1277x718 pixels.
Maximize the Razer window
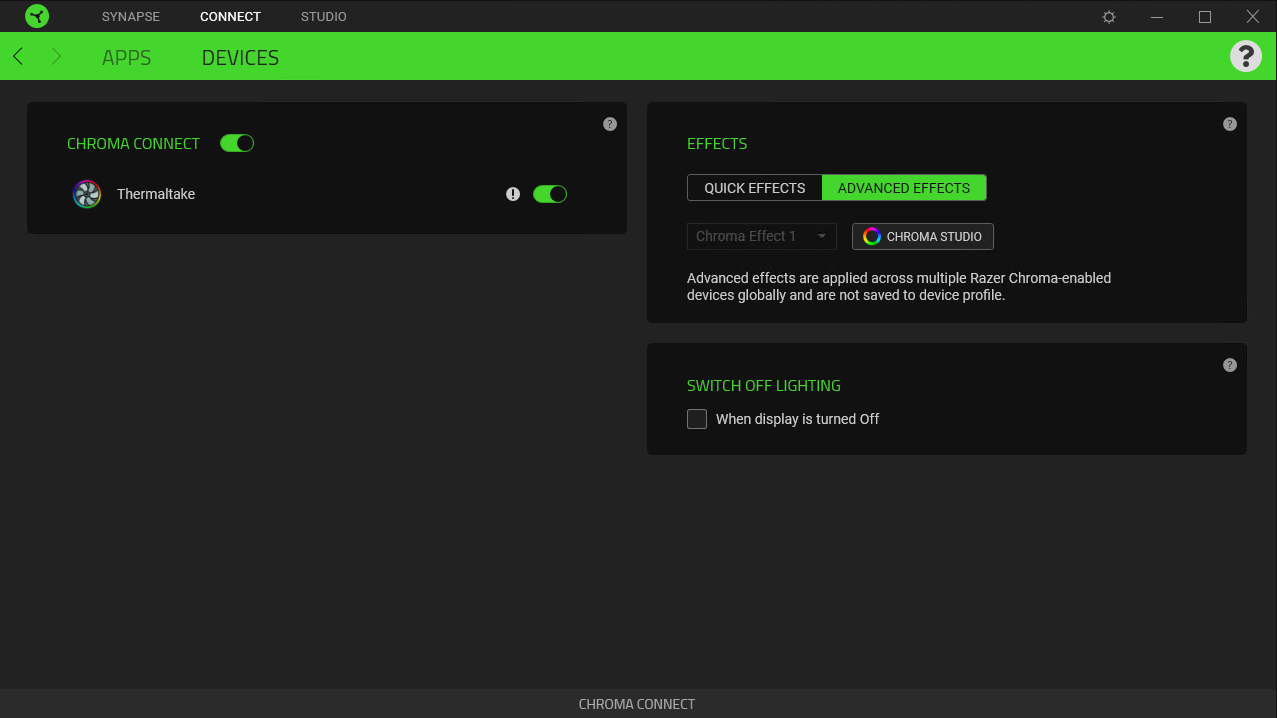[1205, 17]
